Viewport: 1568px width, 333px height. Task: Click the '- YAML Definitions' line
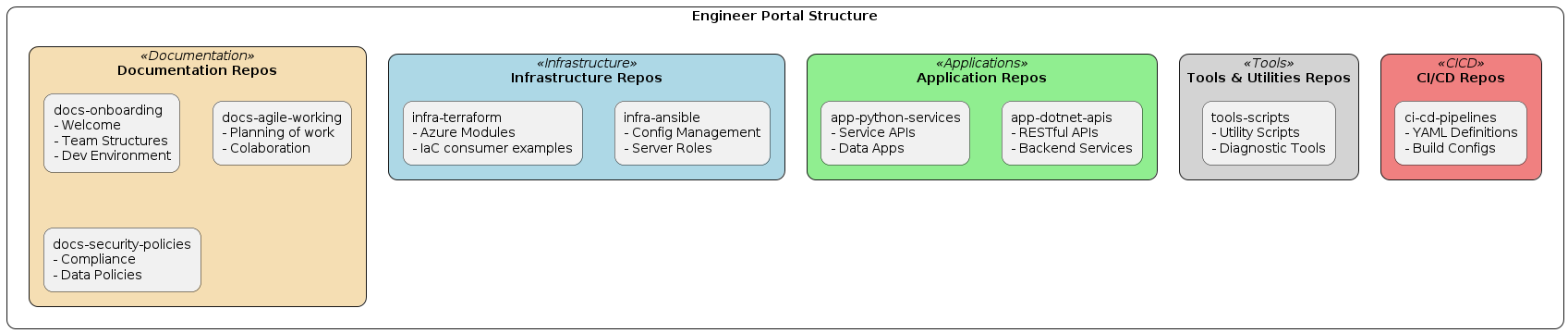point(1461,132)
